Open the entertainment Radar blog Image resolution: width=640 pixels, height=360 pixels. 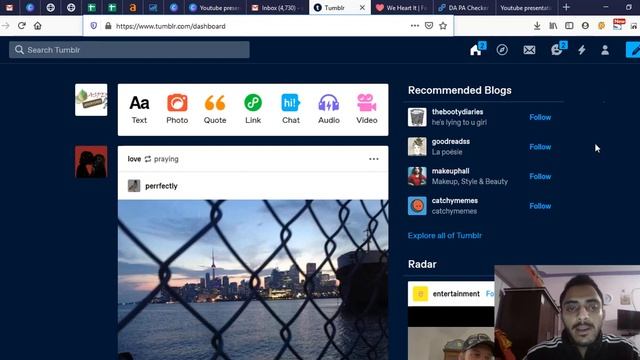click(456, 294)
